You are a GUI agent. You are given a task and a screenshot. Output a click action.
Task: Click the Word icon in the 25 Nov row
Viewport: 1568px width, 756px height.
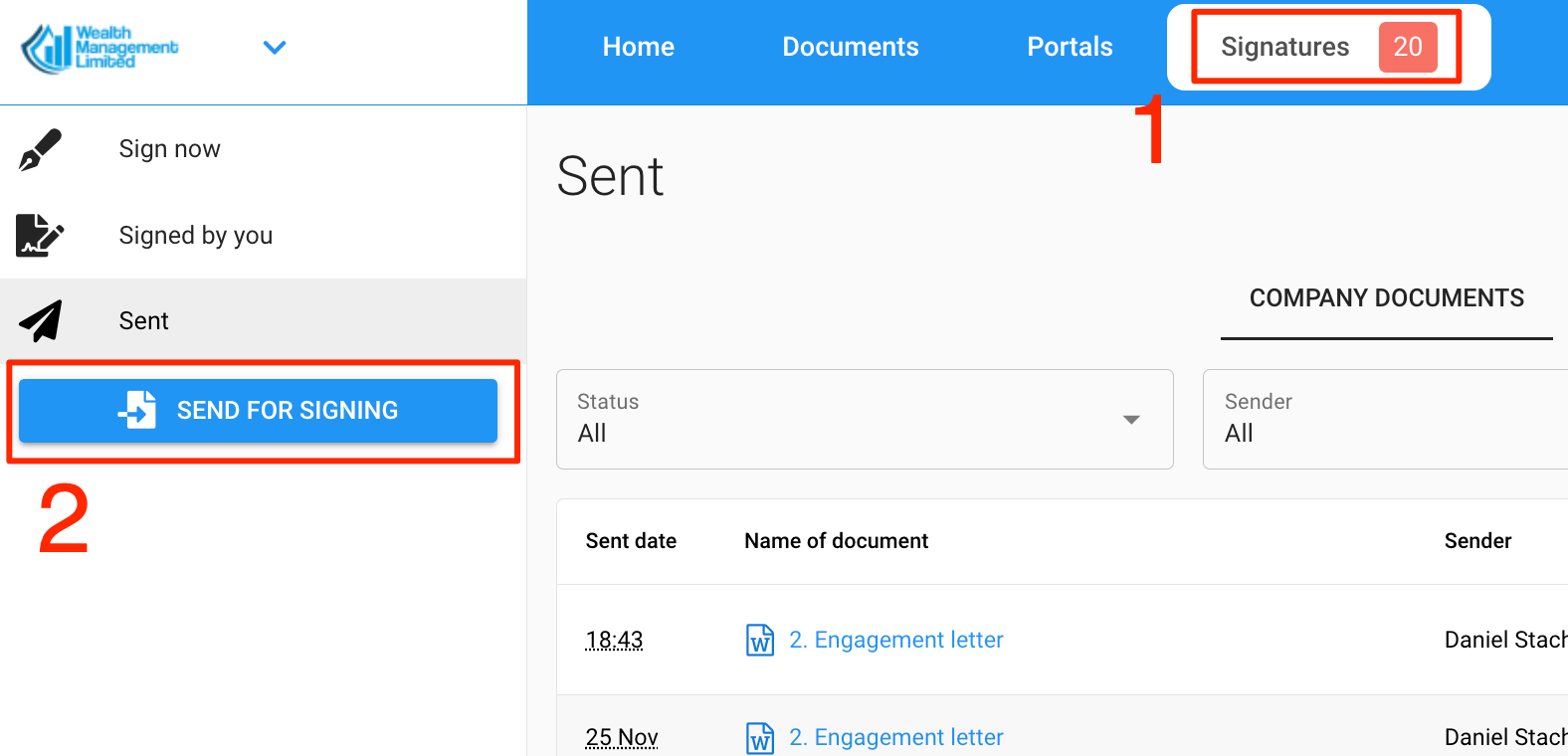(x=760, y=738)
